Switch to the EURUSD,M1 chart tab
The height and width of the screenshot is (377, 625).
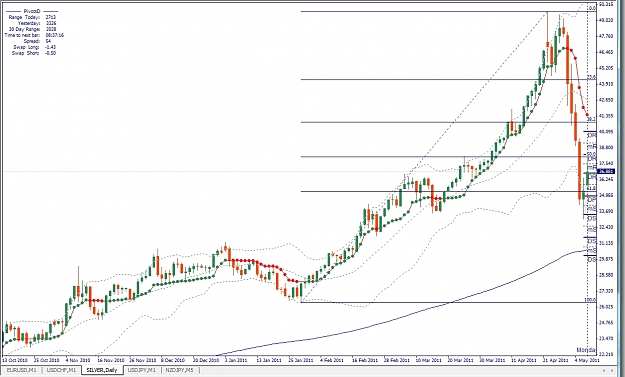tap(22, 370)
